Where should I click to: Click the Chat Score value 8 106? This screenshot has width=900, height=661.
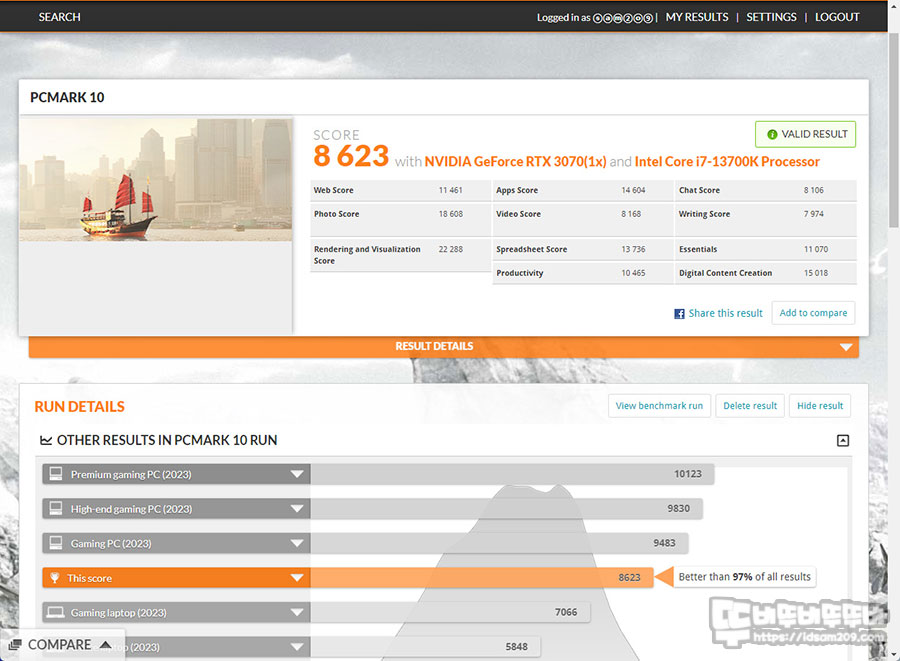coord(813,190)
